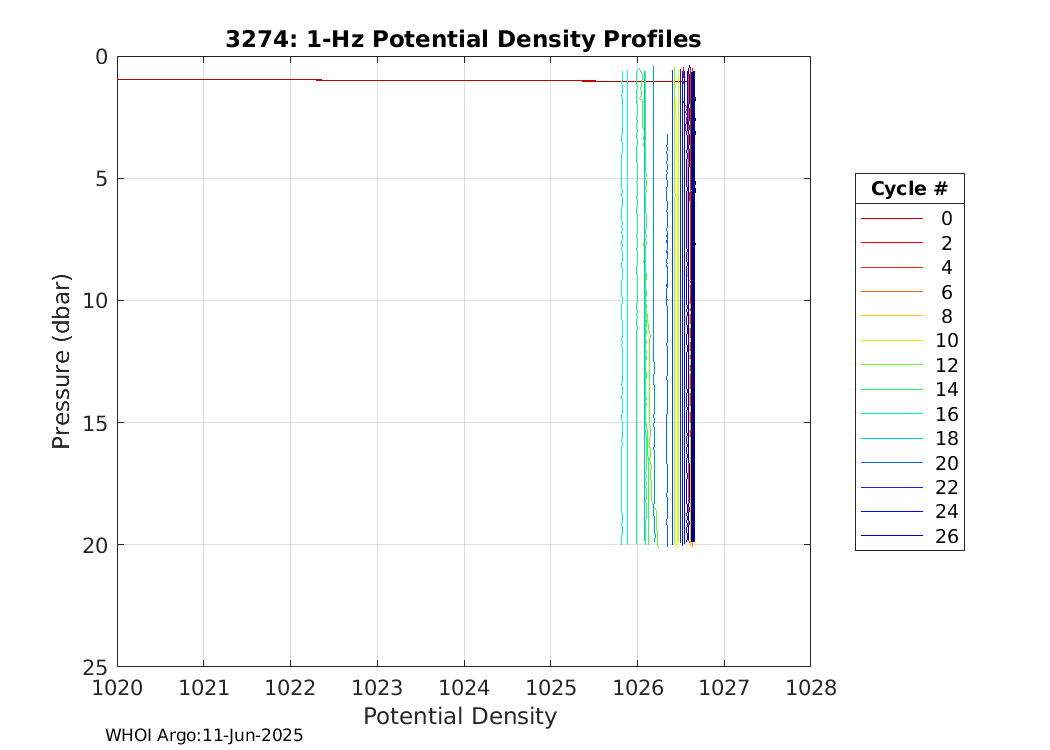
Task: Click the thick dark blue rightmost profile
Action: pyautogui.click(x=692, y=308)
